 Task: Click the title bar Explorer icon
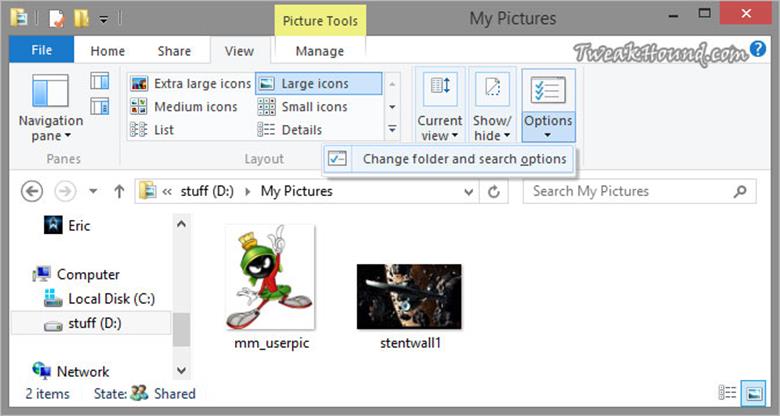click(19, 19)
